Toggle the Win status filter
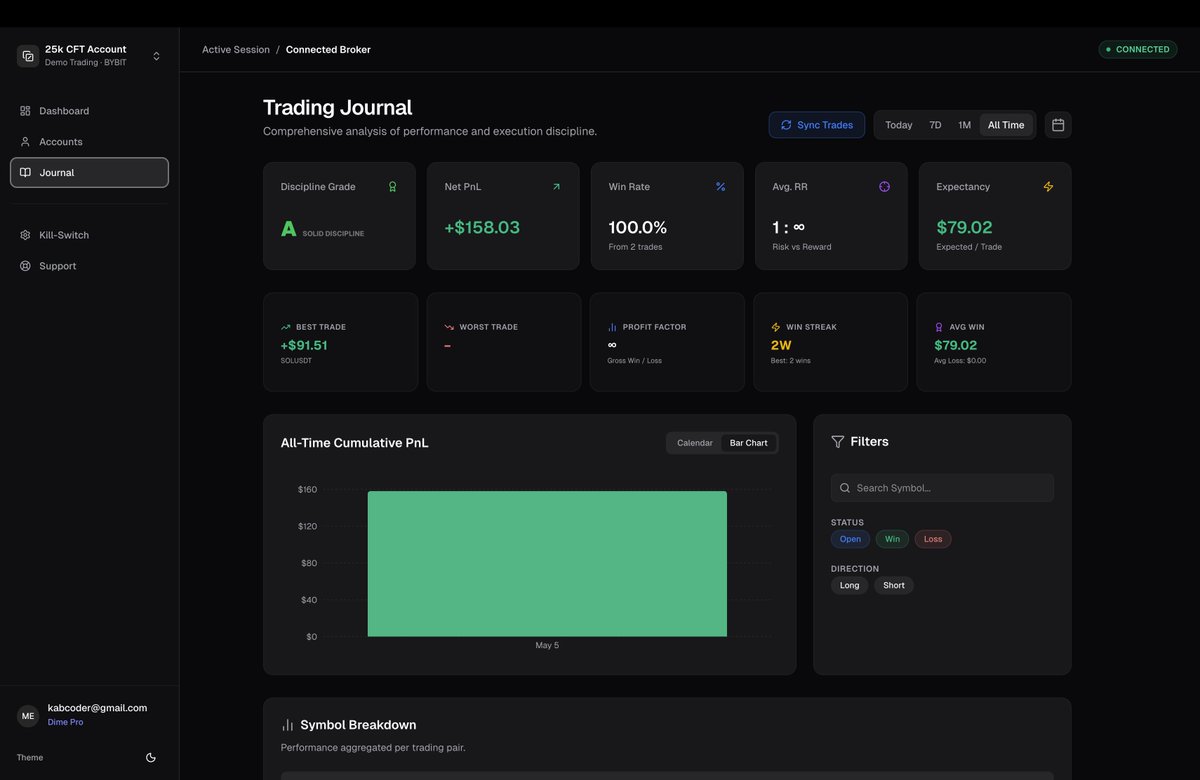 pos(892,539)
